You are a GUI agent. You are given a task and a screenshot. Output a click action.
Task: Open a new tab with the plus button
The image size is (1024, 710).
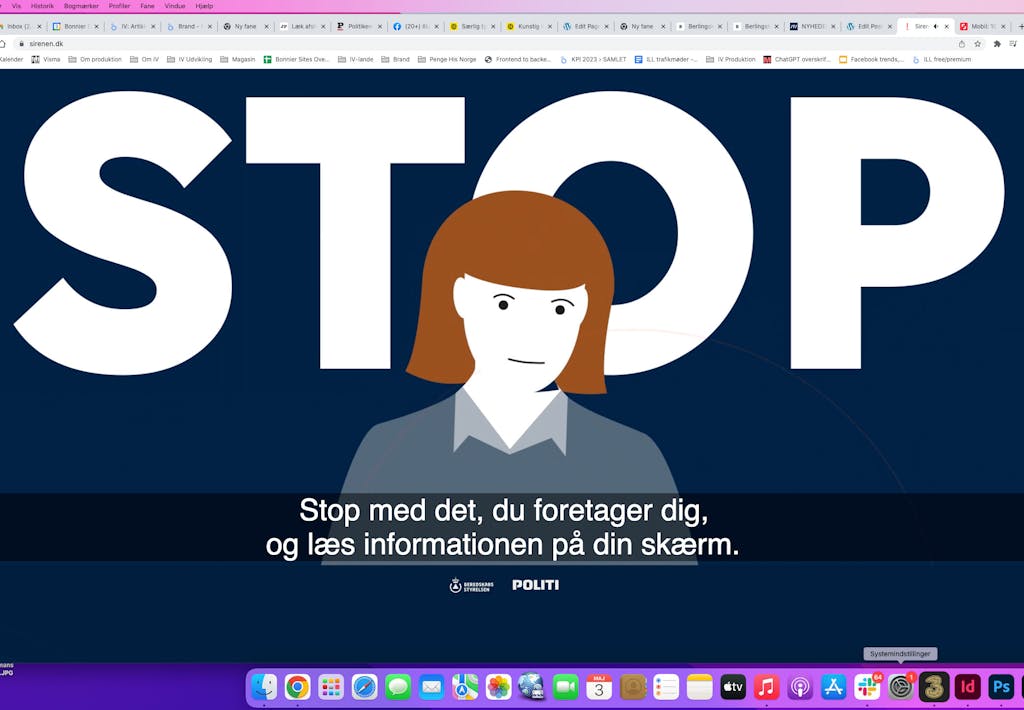1019,26
